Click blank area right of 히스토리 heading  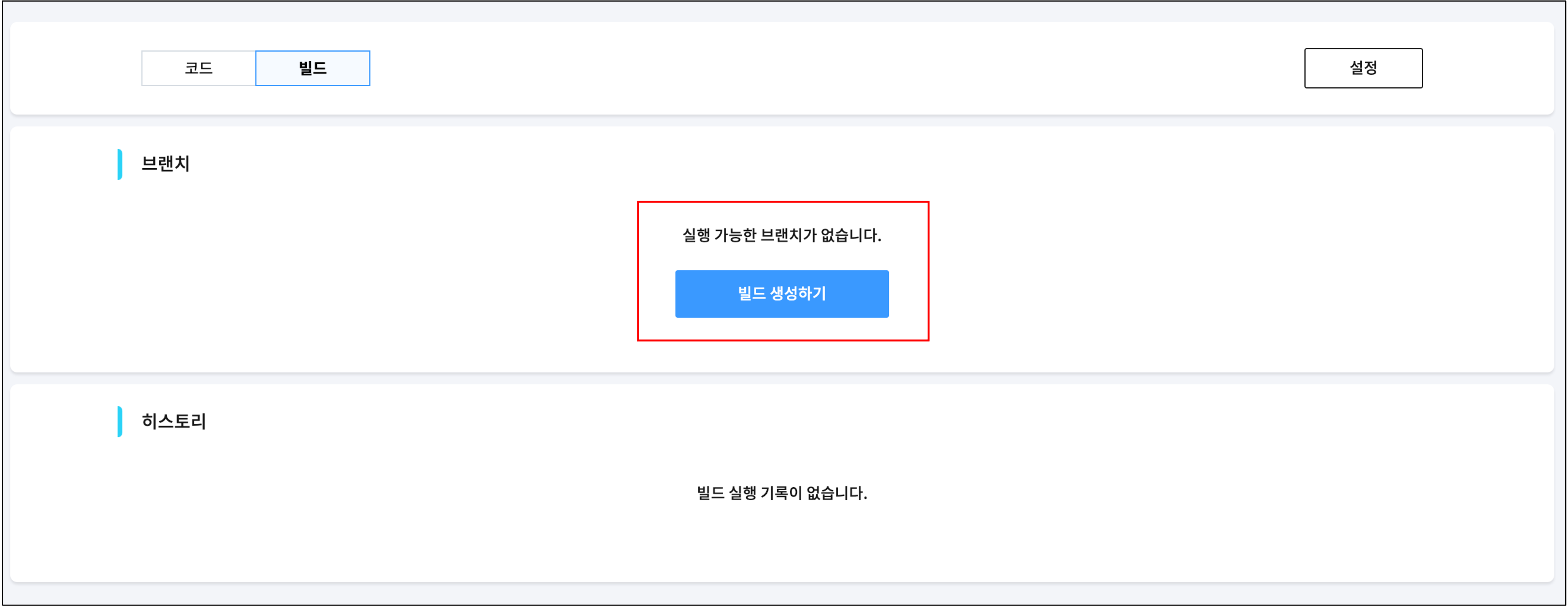coord(731,421)
